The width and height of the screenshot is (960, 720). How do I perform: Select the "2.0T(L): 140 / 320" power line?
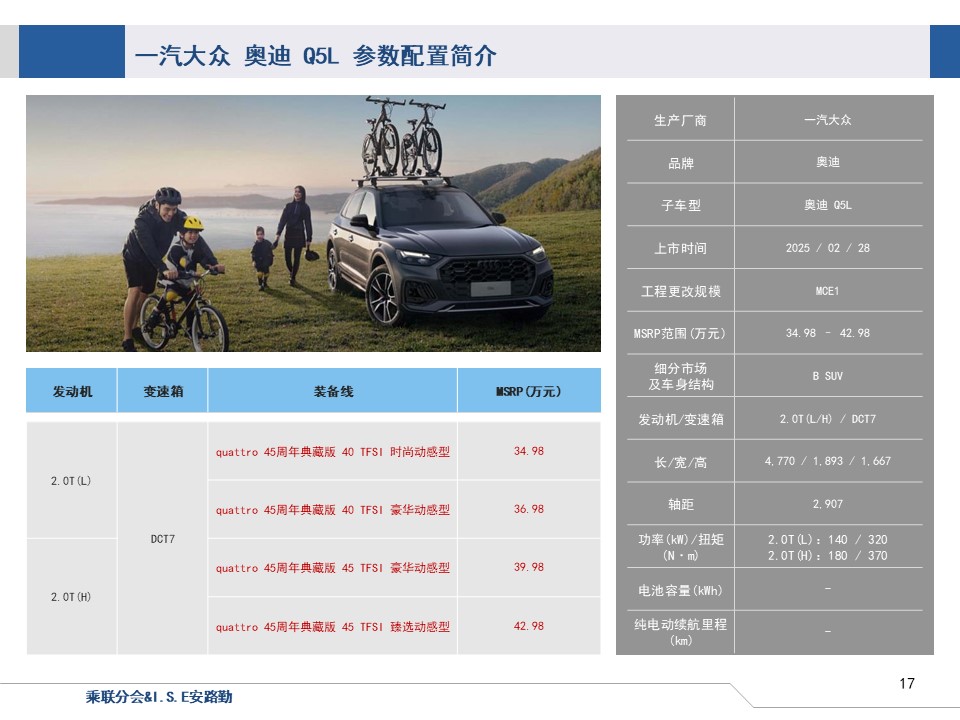pos(828,539)
